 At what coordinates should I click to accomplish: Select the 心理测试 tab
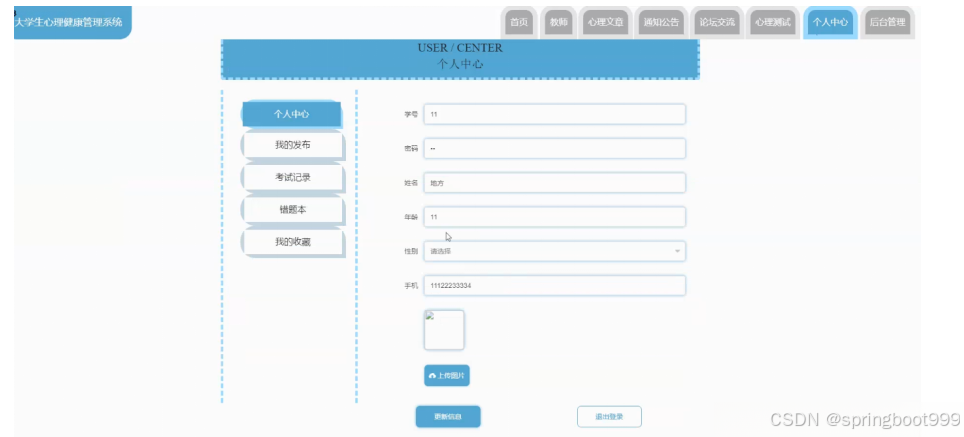773,22
